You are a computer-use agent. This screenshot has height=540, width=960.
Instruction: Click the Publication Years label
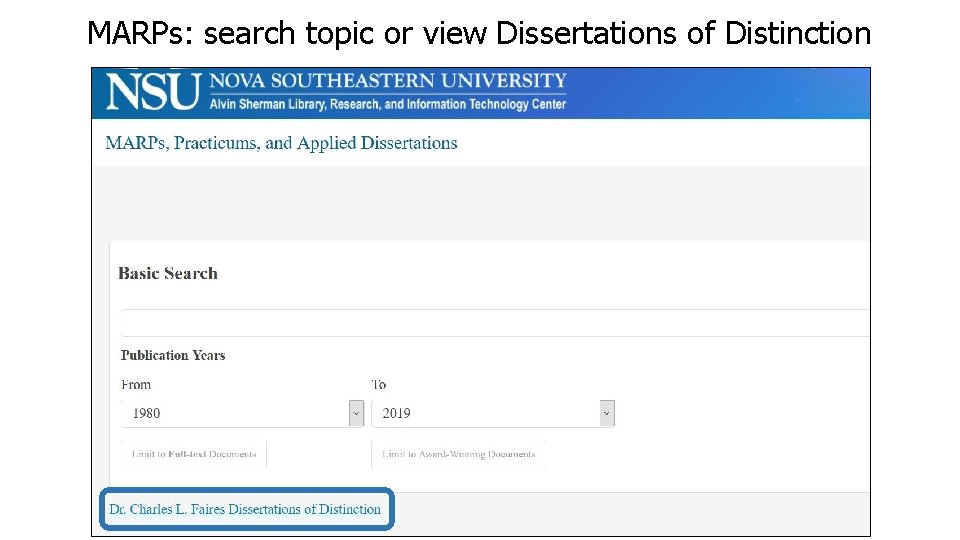(x=173, y=355)
